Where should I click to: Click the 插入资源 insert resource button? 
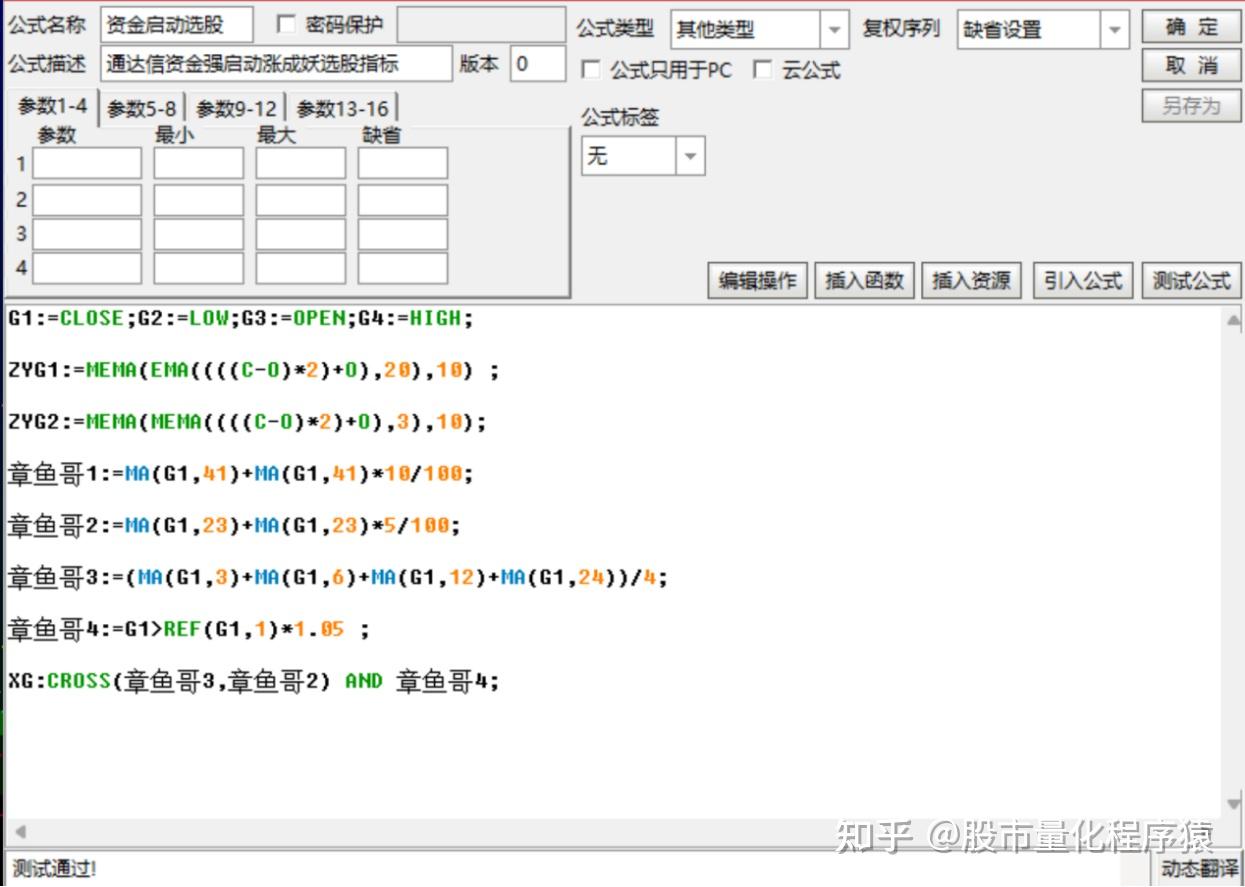click(x=972, y=281)
